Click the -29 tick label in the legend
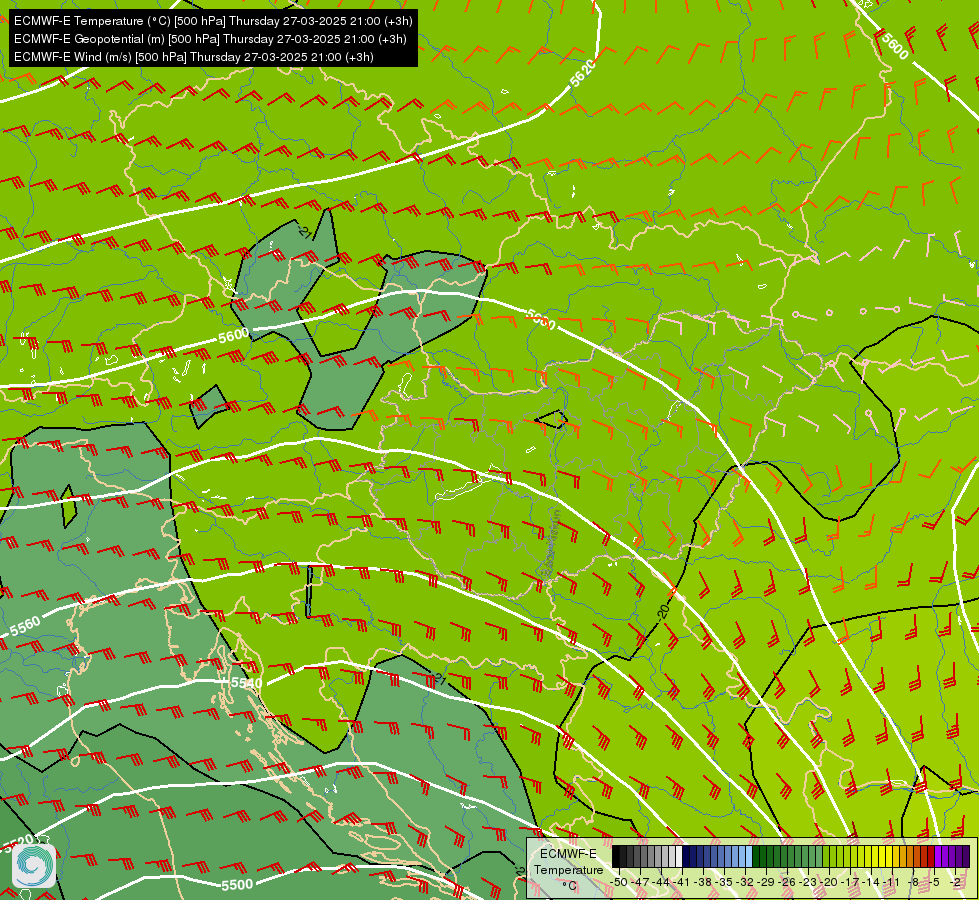 pyautogui.click(x=766, y=882)
